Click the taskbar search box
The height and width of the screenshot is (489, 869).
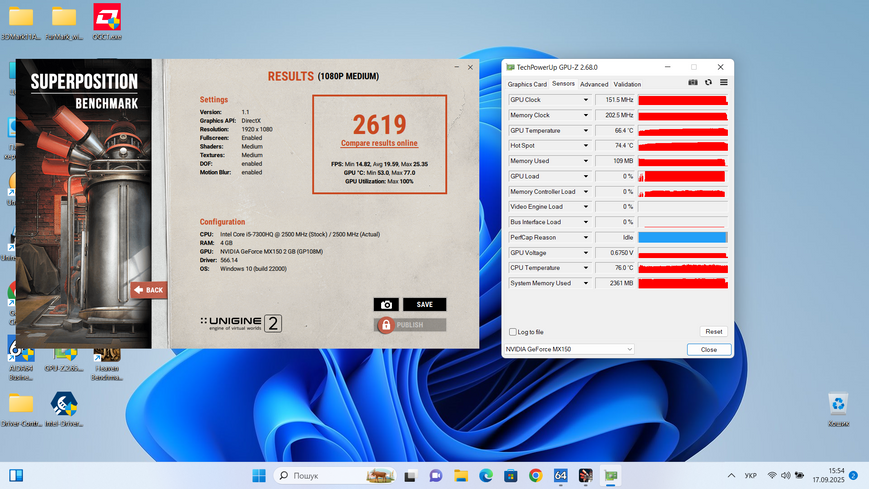335,476
